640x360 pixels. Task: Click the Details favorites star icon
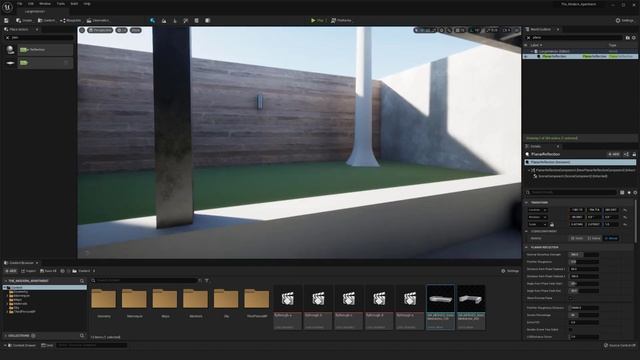[x=629, y=192]
